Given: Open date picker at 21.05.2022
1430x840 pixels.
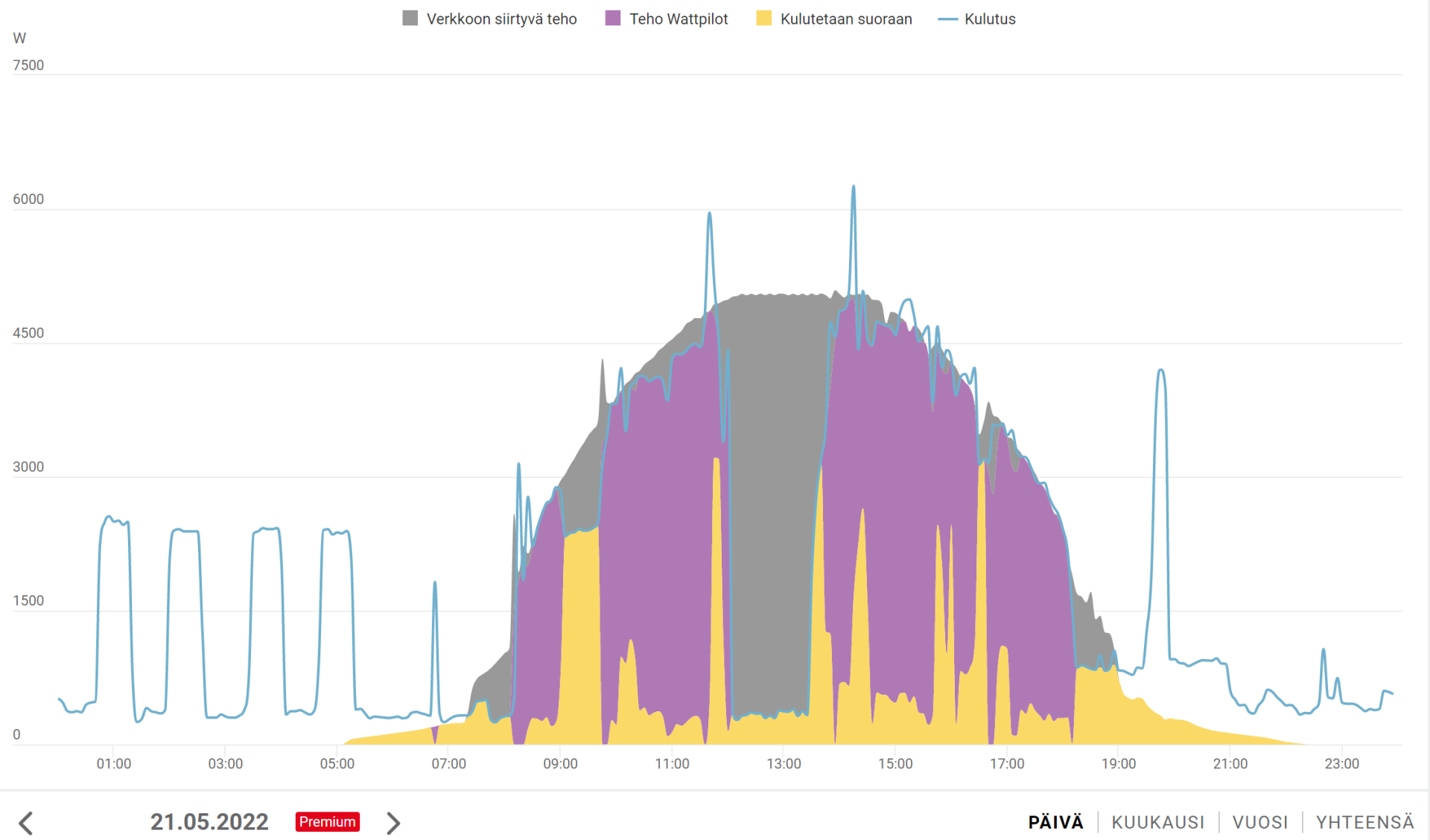Looking at the screenshot, I should 209,822.
